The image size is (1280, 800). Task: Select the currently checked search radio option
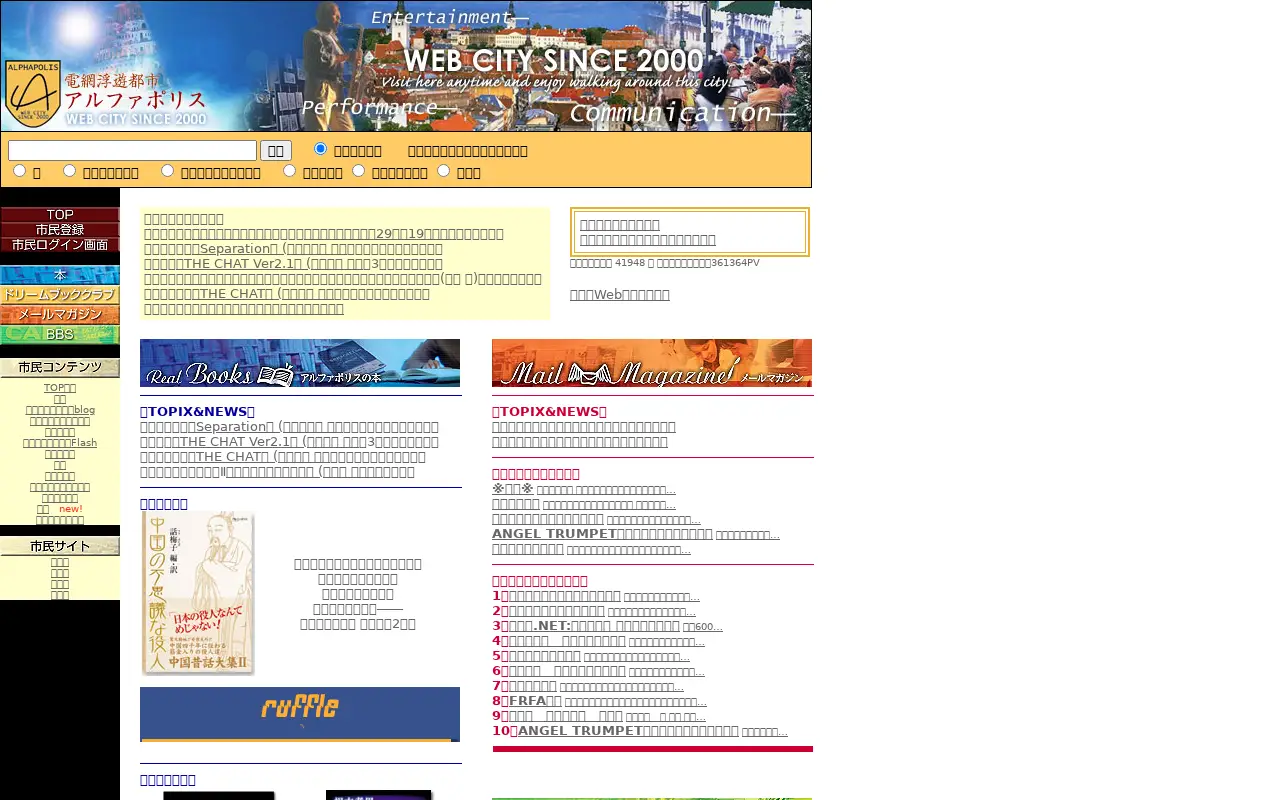pos(321,149)
